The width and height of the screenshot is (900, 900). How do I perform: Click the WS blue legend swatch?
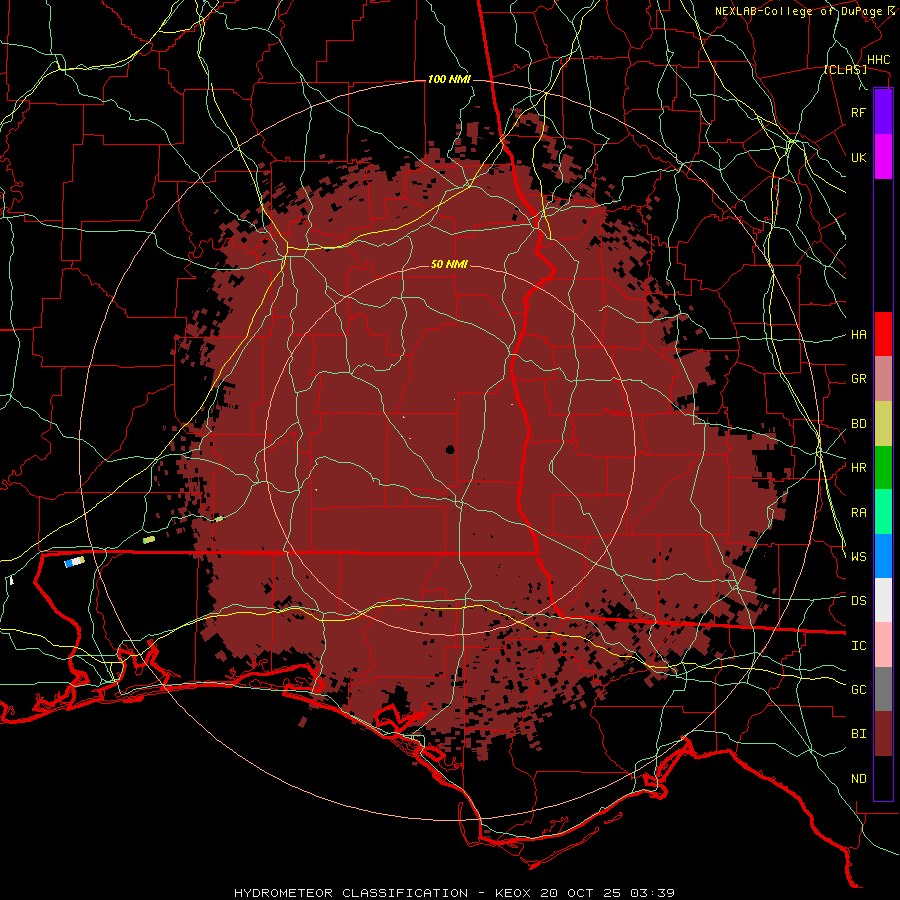(x=883, y=556)
